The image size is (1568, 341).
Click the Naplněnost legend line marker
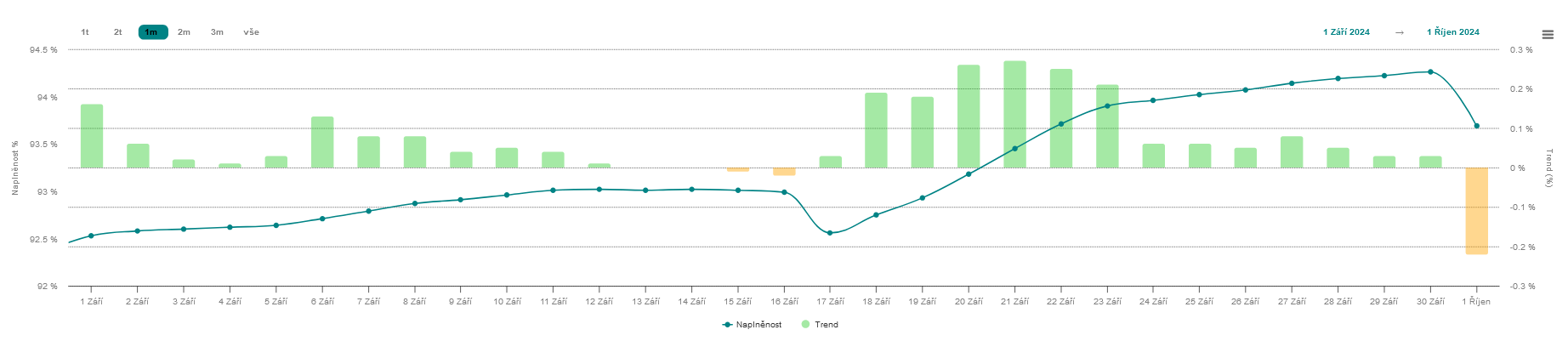pyautogui.click(x=727, y=325)
